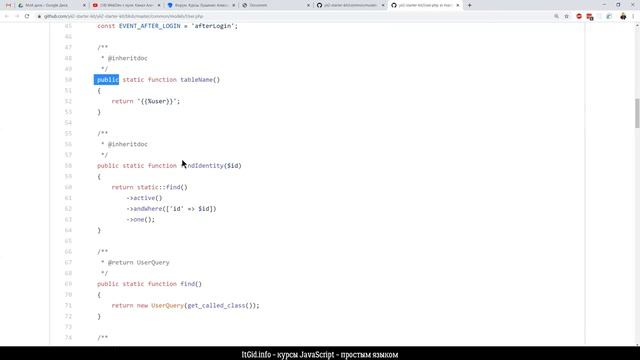This screenshot has width=640, height=360.
Task: Open the tab with the blue shield icon
Action: (200, 5)
